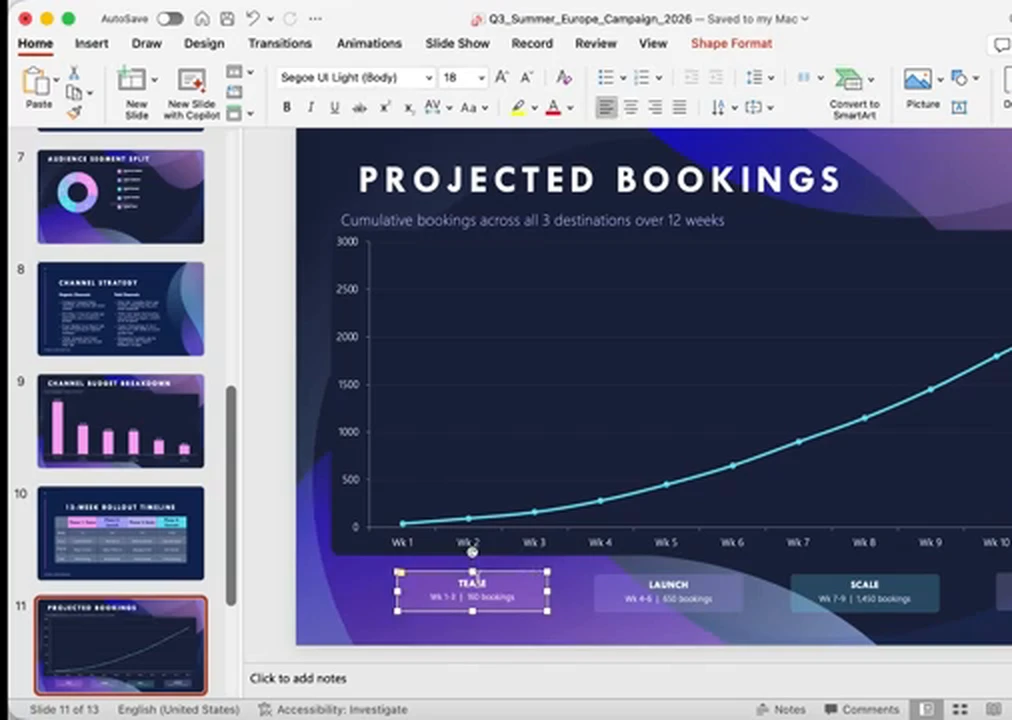Insert a Picture
The height and width of the screenshot is (720, 1012).
[918, 80]
